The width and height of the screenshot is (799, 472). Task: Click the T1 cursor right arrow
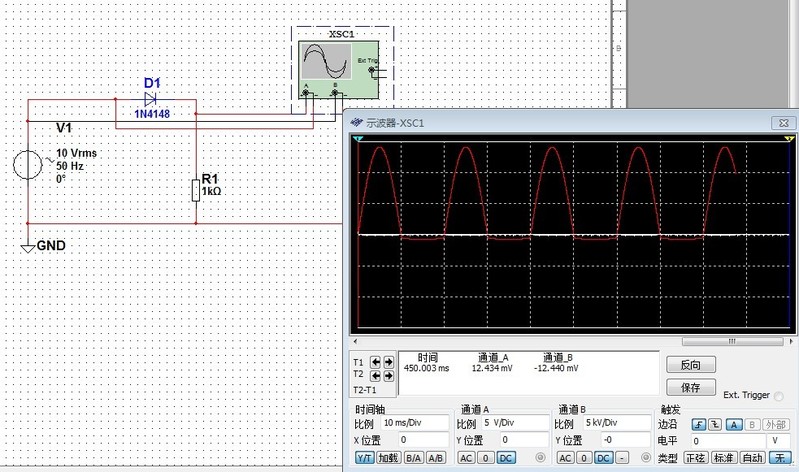point(388,361)
